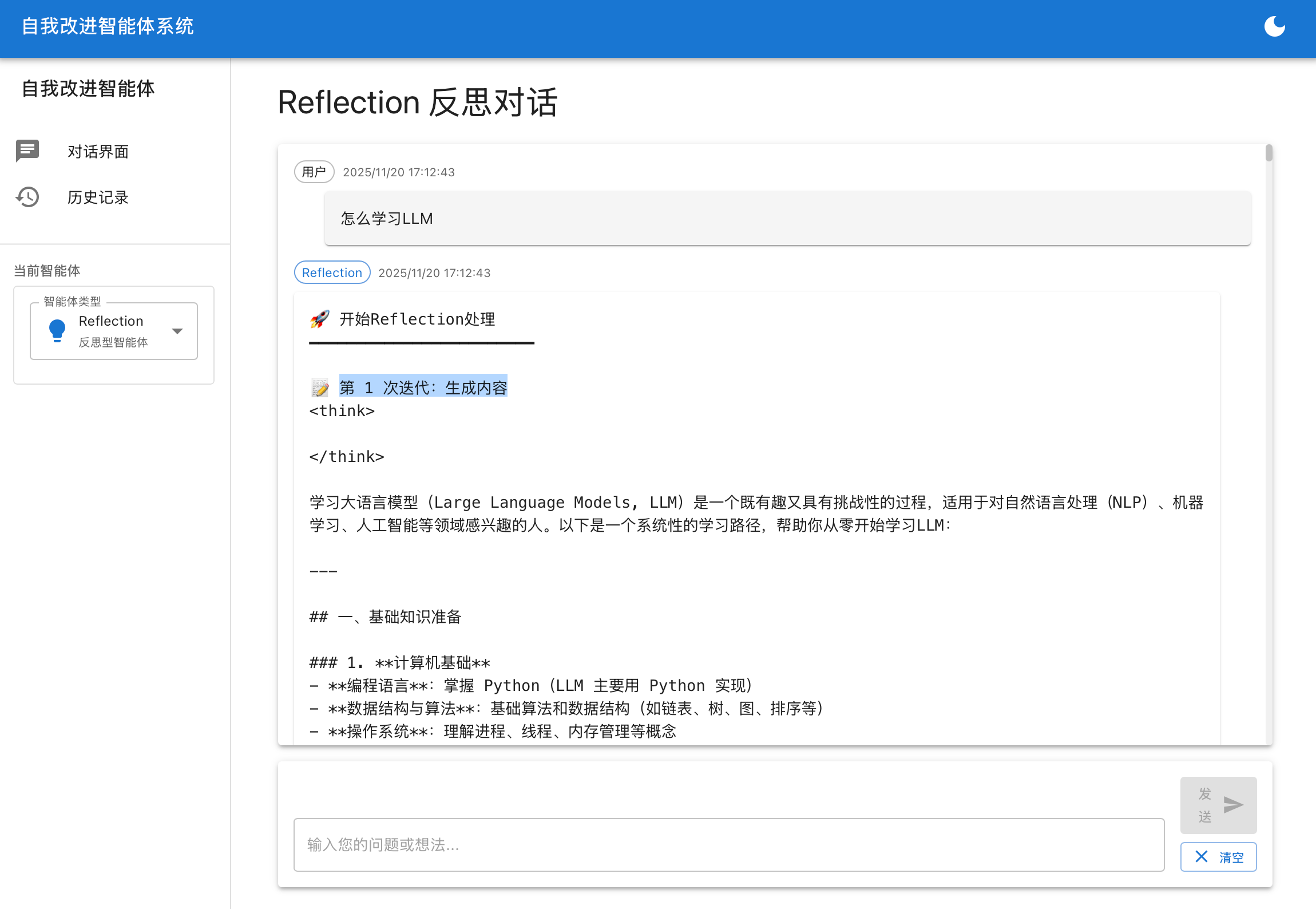This screenshot has width=1316, height=909.
Task: Toggle dark mode with the moon icon
Action: coord(1276,26)
